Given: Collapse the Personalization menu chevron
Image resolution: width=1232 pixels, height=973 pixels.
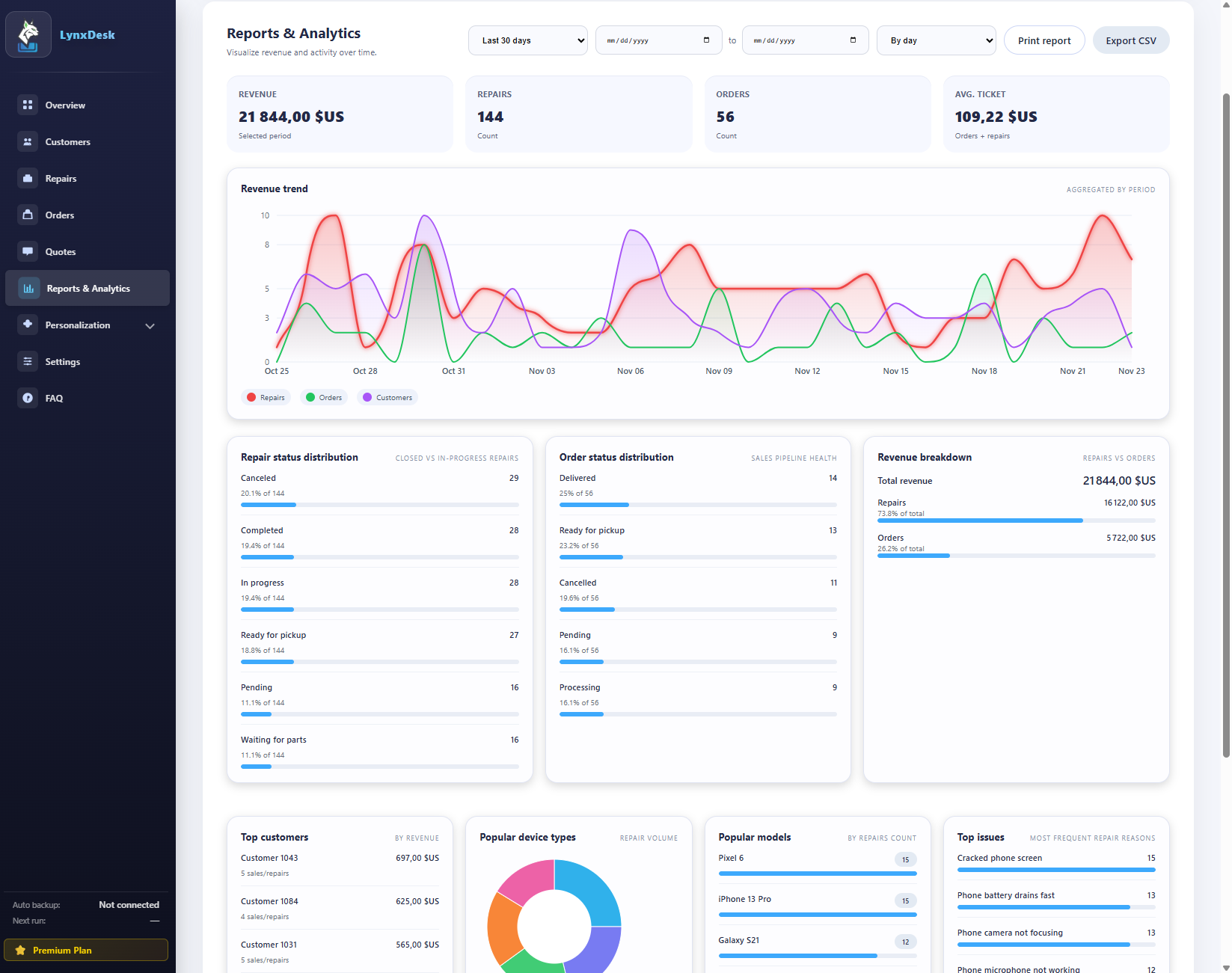Looking at the screenshot, I should pyautogui.click(x=150, y=325).
